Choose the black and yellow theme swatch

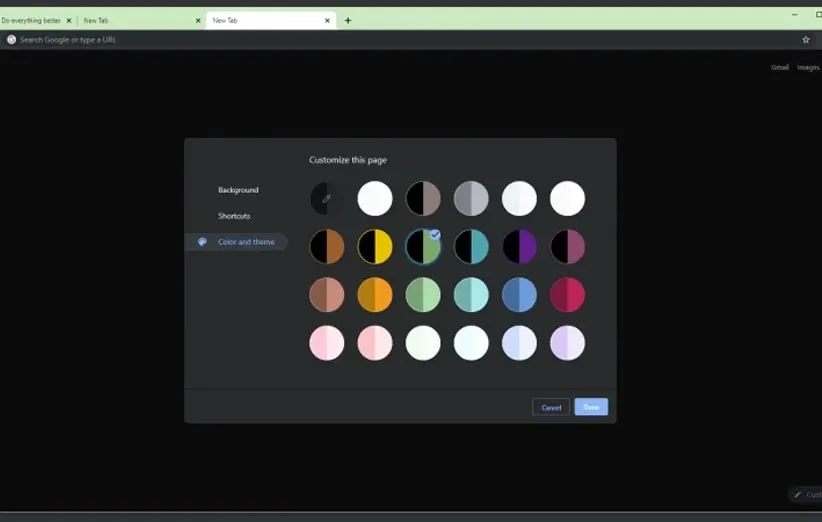[375, 247]
